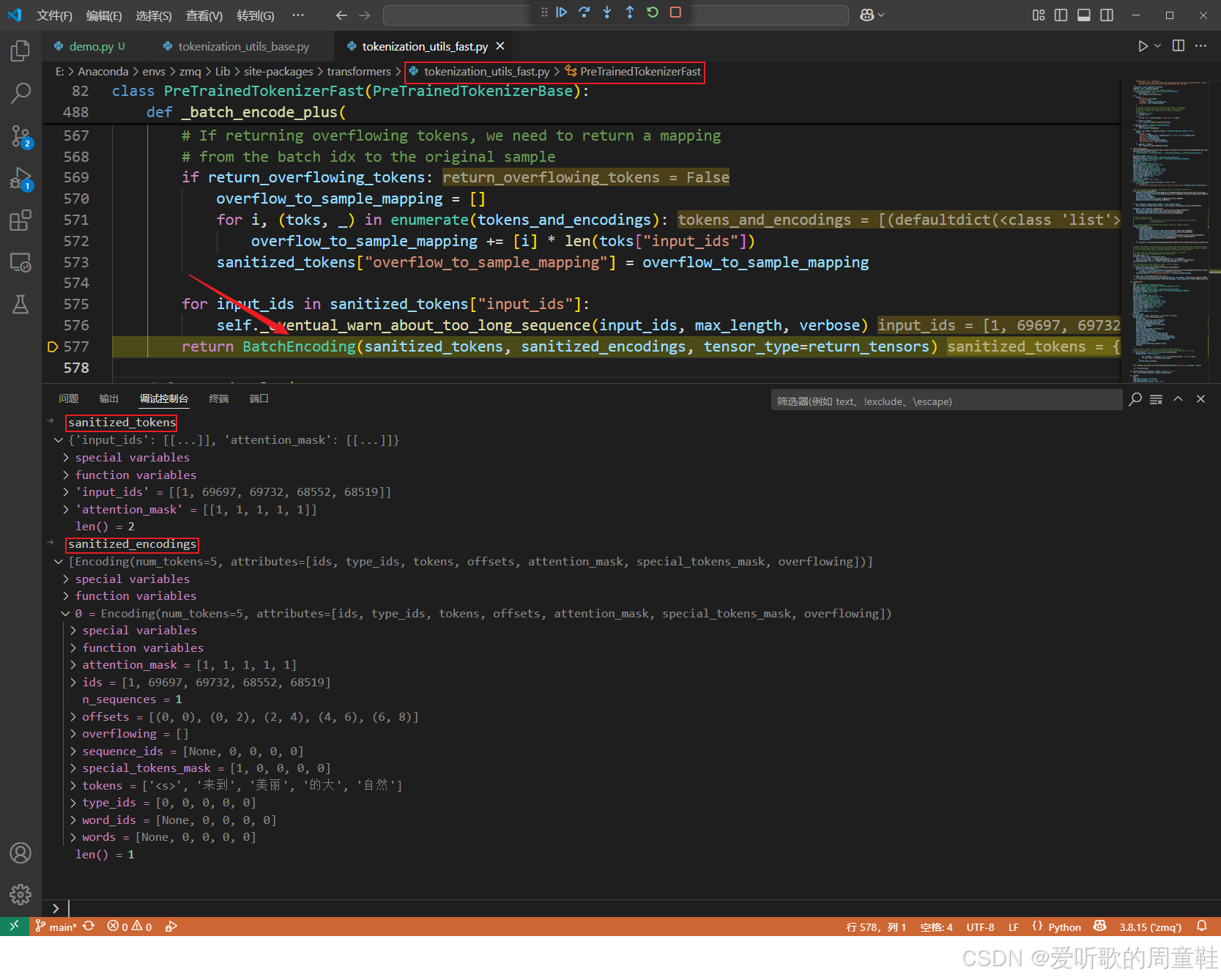Open notifications bell in status bar

coord(1202,927)
